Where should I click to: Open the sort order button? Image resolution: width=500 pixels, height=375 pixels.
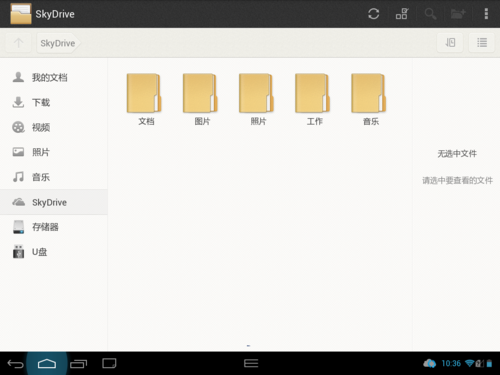point(450,43)
